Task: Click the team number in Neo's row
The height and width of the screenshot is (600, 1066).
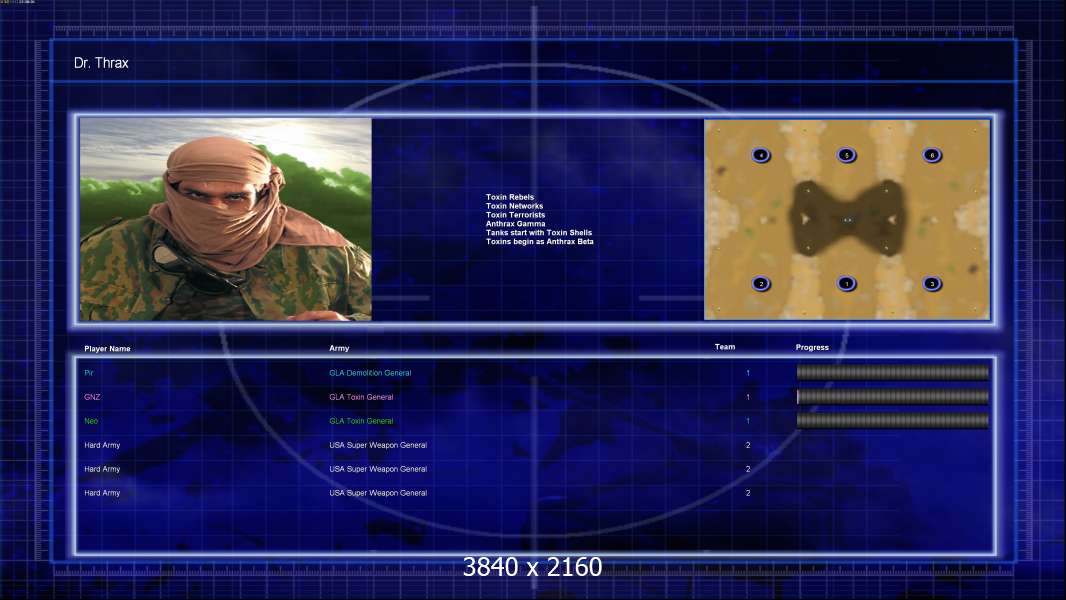Action: pyautogui.click(x=748, y=421)
